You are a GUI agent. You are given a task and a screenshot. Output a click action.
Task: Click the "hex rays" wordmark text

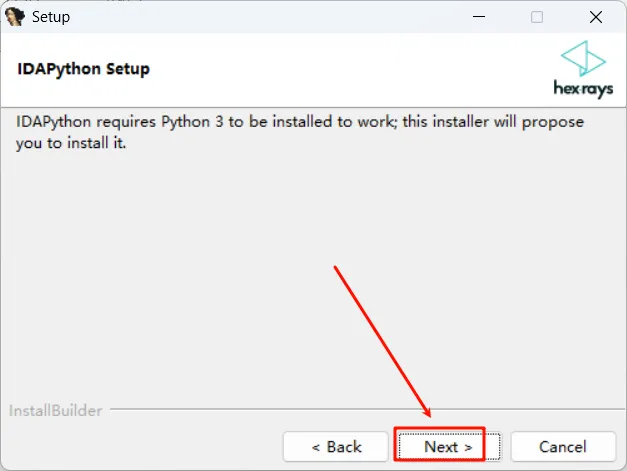583,88
